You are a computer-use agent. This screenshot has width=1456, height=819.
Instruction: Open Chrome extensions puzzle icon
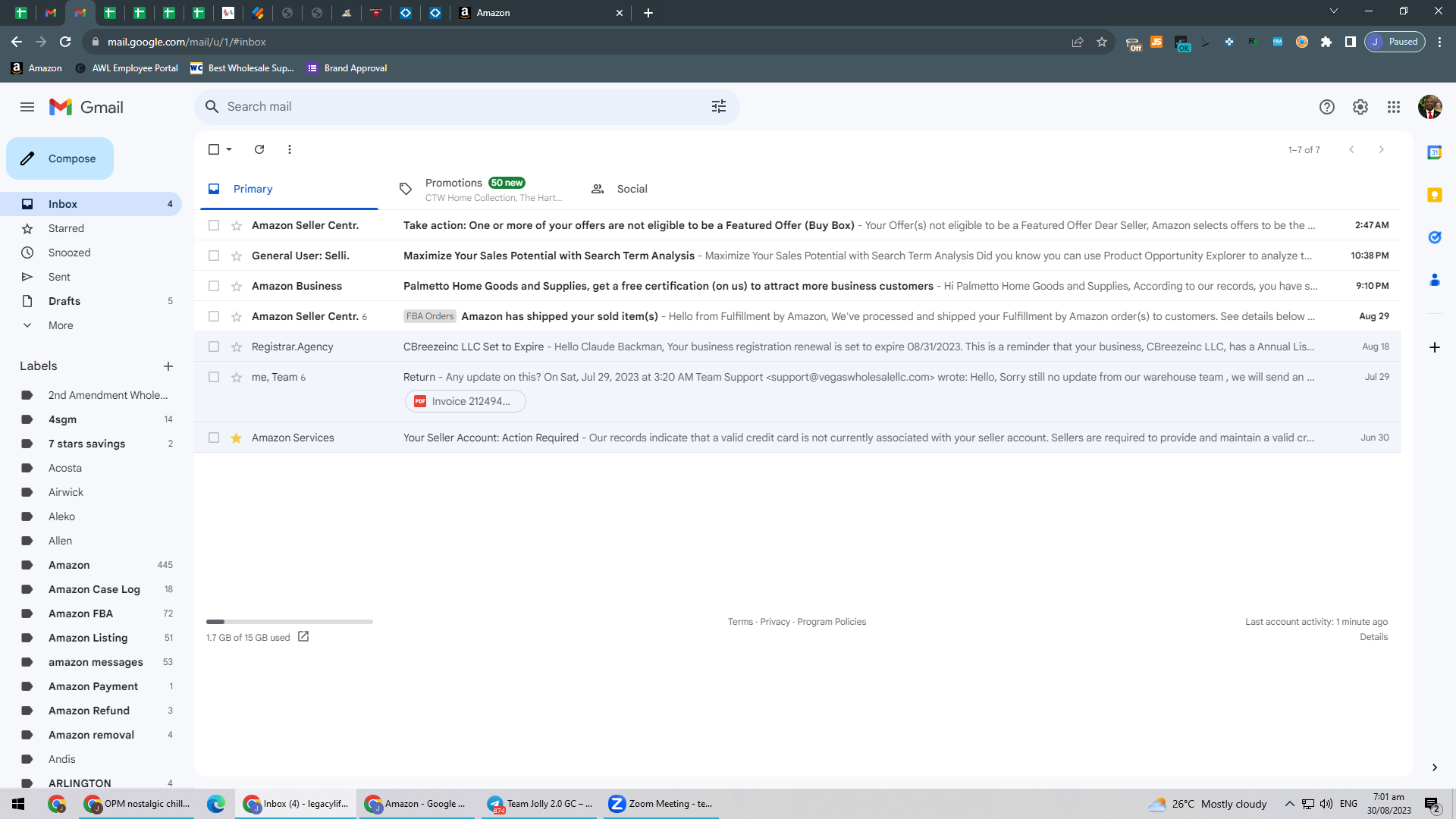(x=1326, y=42)
